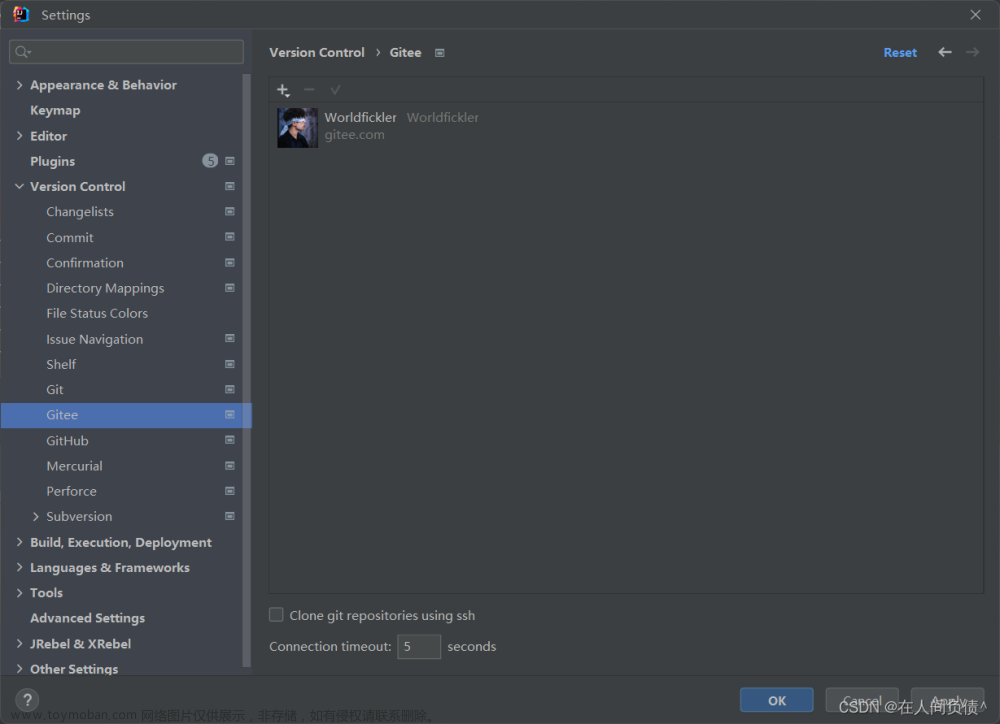Navigate forward with the right arrow

(972, 52)
